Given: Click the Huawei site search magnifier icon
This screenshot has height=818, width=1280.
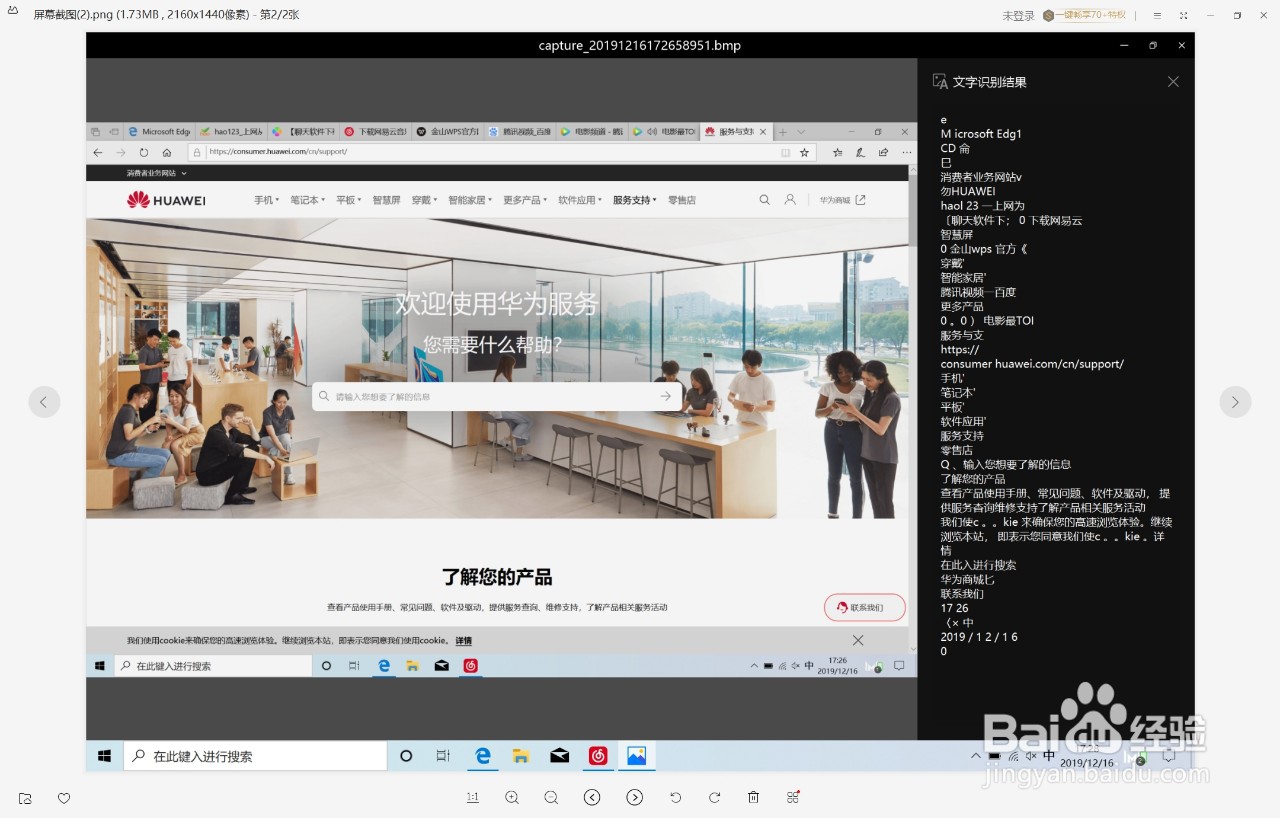Looking at the screenshot, I should click(x=764, y=200).
